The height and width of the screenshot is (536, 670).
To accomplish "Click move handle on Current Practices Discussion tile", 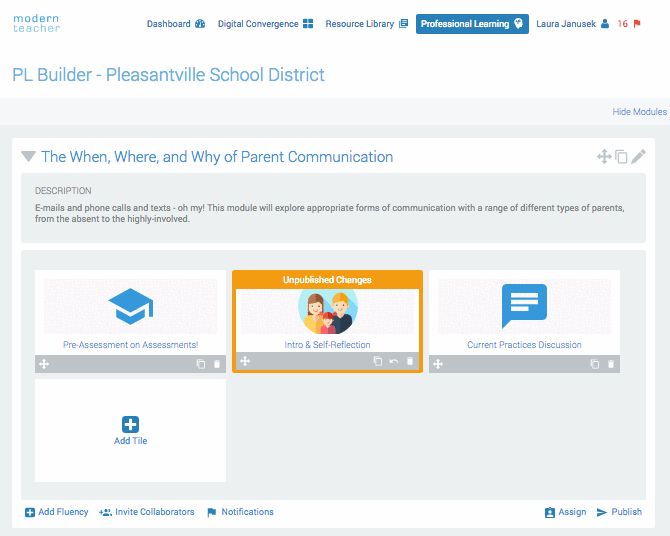I will pyautogui.click(x=438, y=364).
